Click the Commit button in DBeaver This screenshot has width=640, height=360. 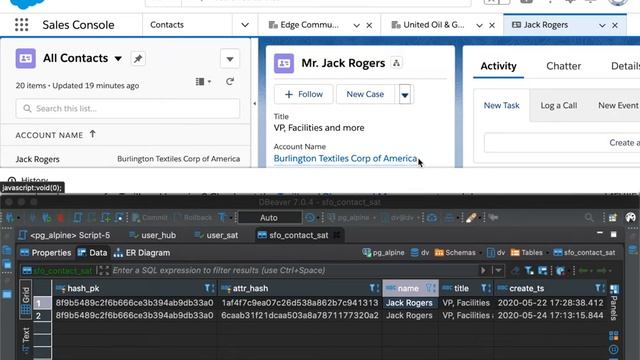point(150,218)
